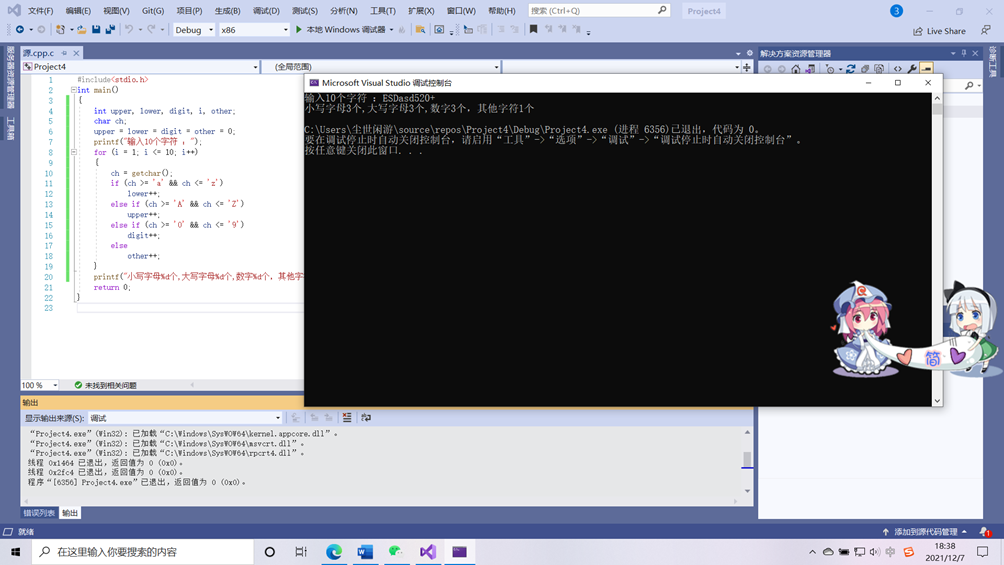Open the Debug configuration dropdown

click(193, 29)
